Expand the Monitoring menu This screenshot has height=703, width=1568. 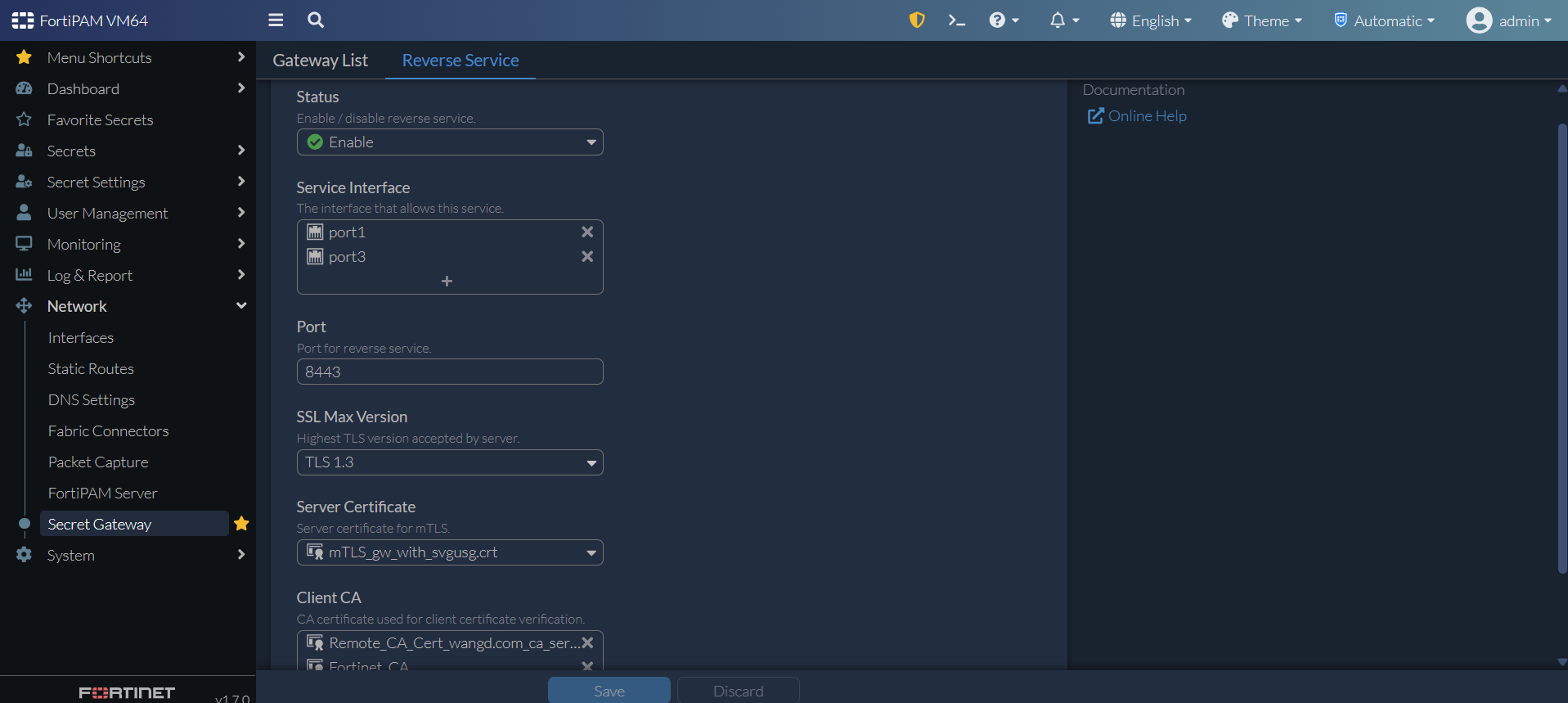point(128,244)
